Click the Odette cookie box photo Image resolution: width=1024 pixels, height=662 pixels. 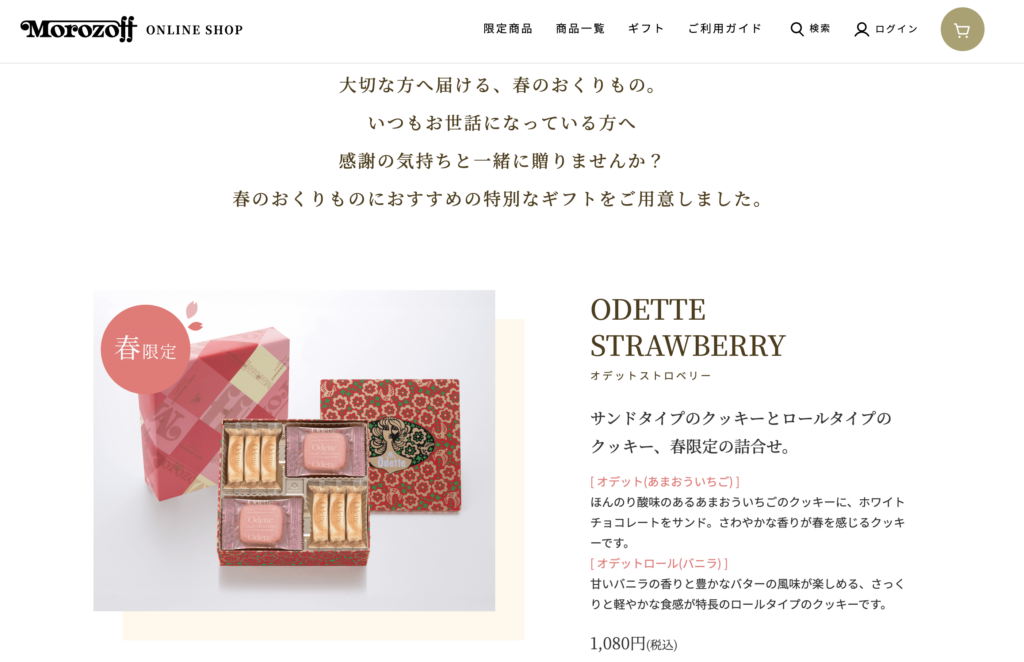coord(294,450)
